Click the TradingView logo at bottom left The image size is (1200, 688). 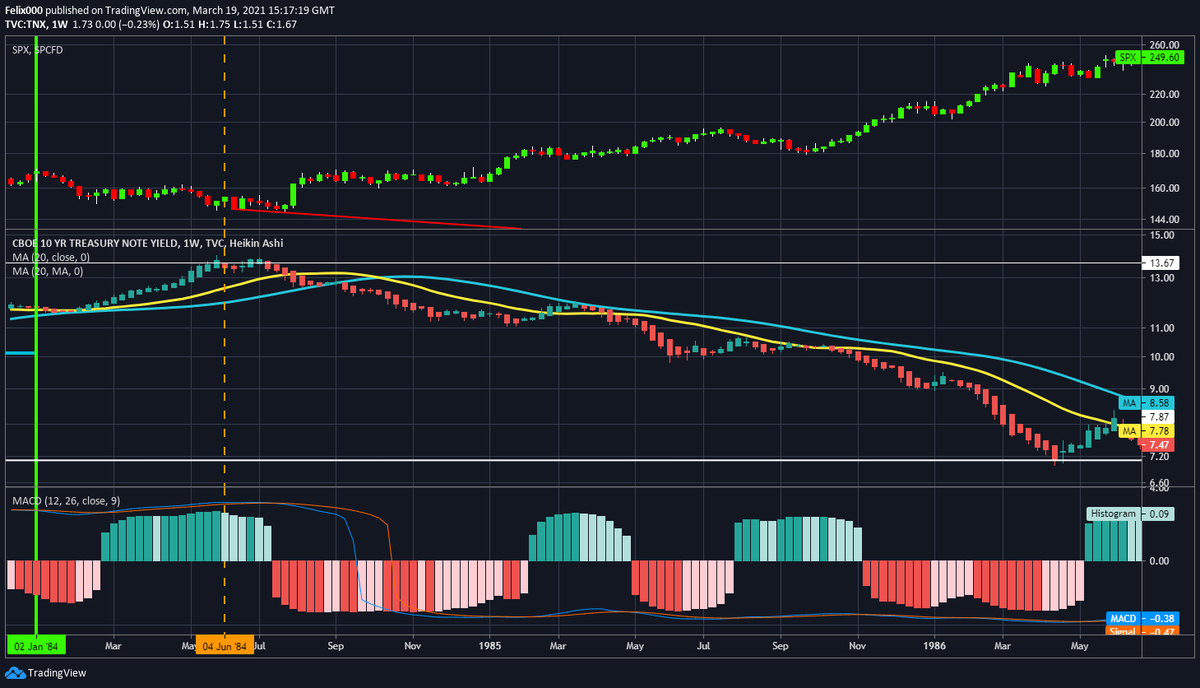(x=45, y=673)
